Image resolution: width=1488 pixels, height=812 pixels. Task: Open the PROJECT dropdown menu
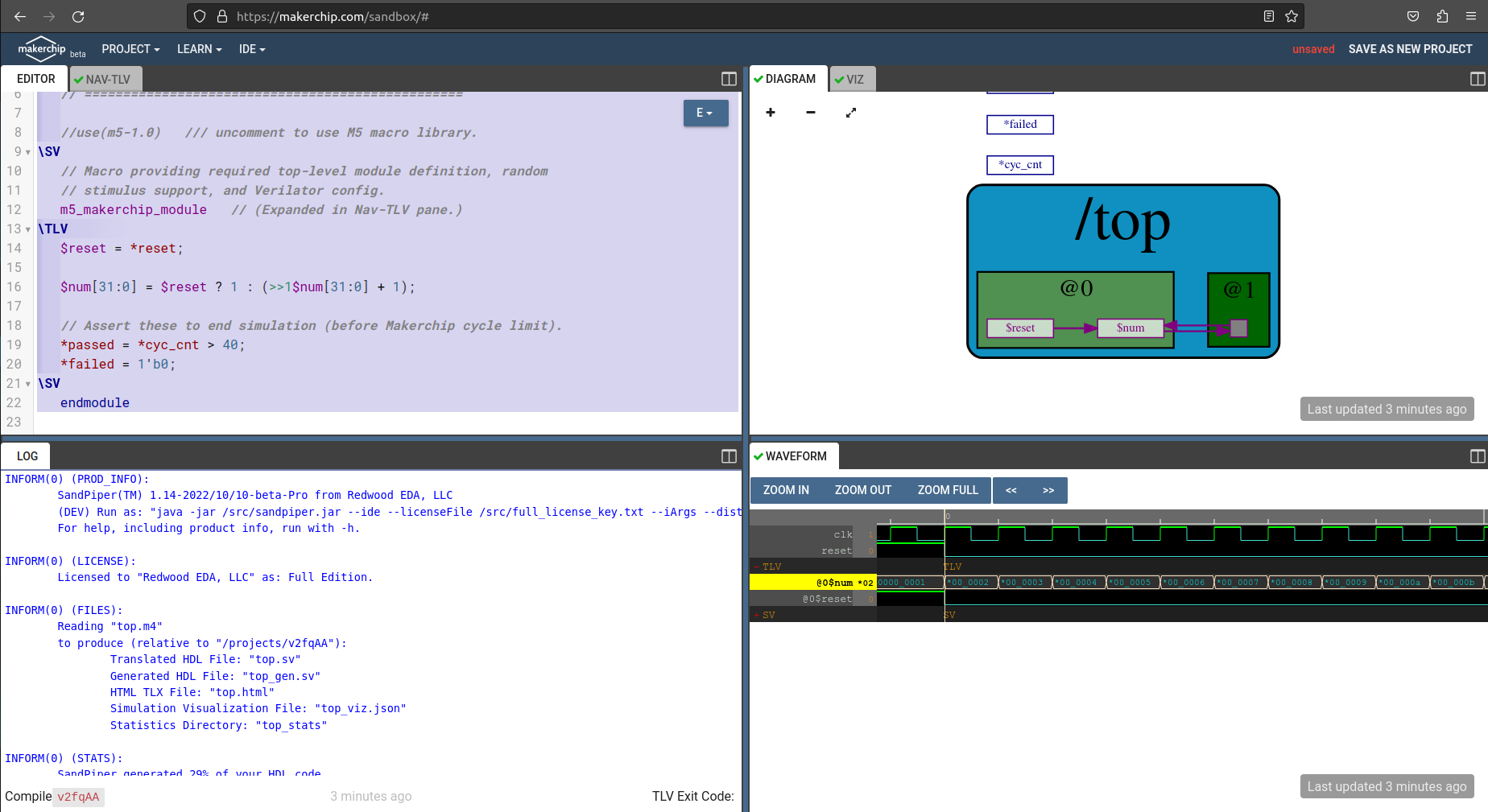pos(130,49)
